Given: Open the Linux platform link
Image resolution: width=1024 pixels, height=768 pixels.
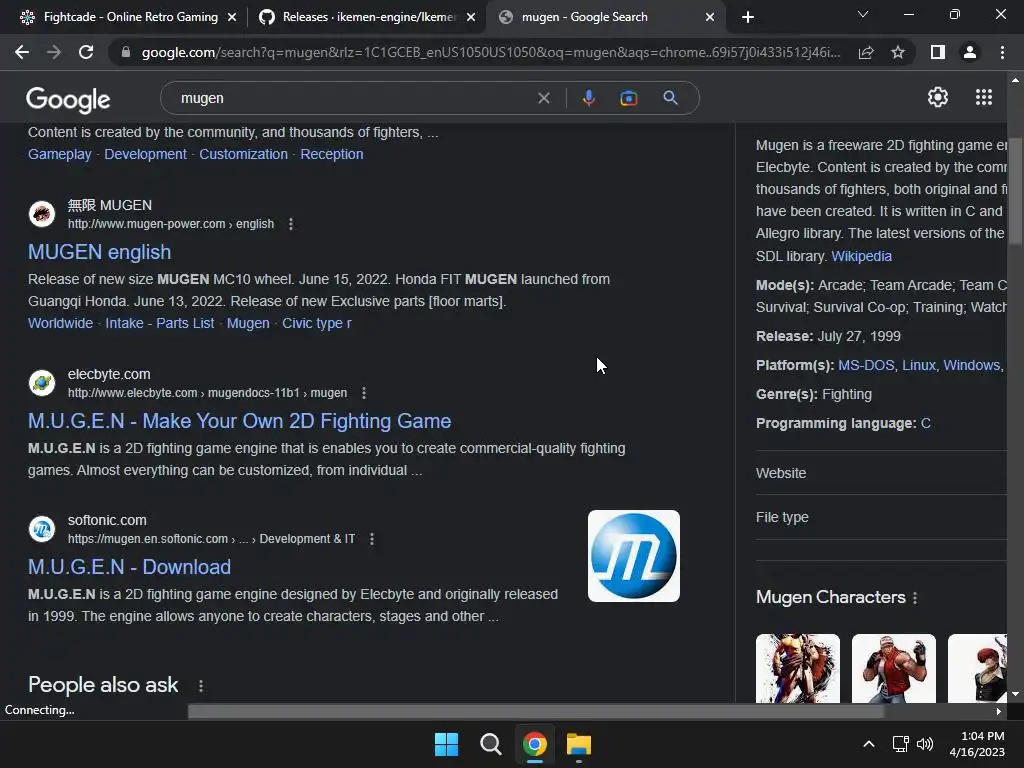Looking at the screenshot, I should tap(919, 366).
